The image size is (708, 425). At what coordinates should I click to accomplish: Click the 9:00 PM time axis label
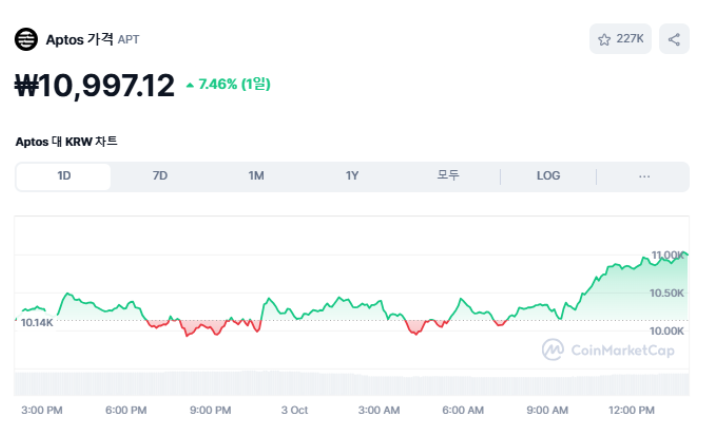point(210,410)
